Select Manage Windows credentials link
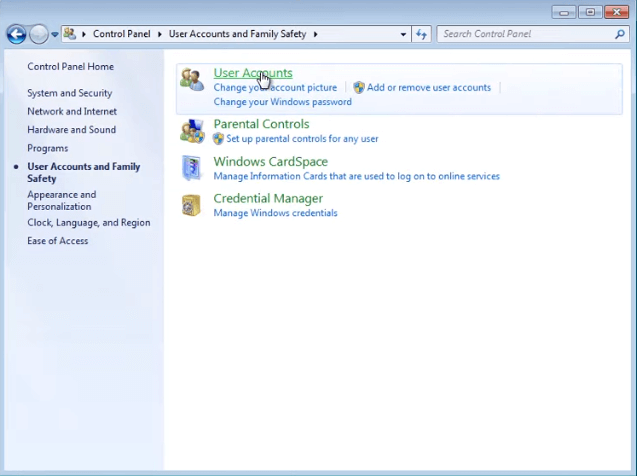The width and height of the screenshot is (637, 476). pos(275,213)
